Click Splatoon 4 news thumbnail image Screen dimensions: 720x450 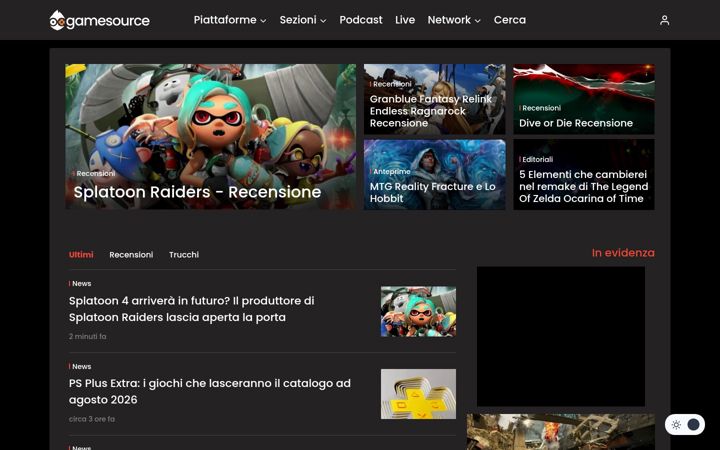418,311
